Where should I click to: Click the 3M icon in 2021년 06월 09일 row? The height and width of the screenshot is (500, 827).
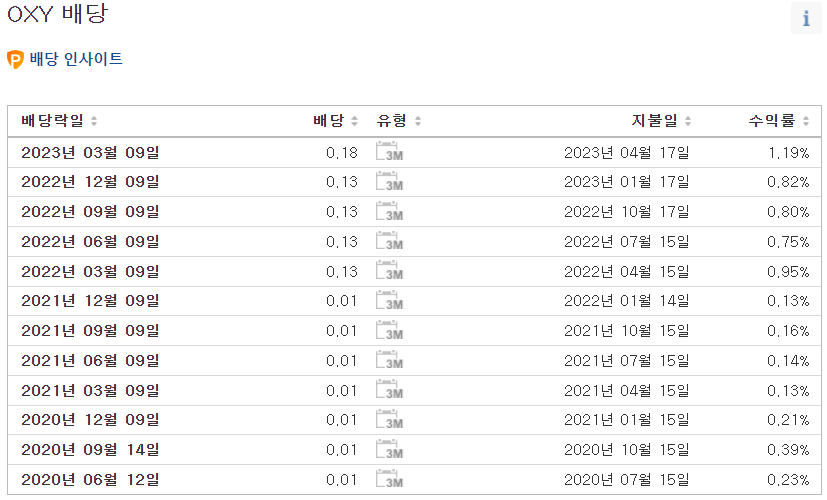pos(389,360)
